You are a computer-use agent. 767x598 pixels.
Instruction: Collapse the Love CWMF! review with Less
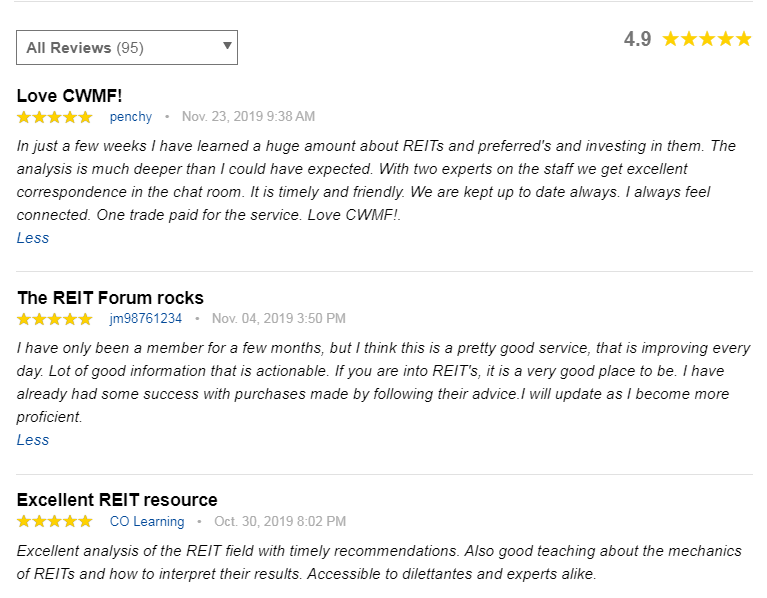(33, 238)
